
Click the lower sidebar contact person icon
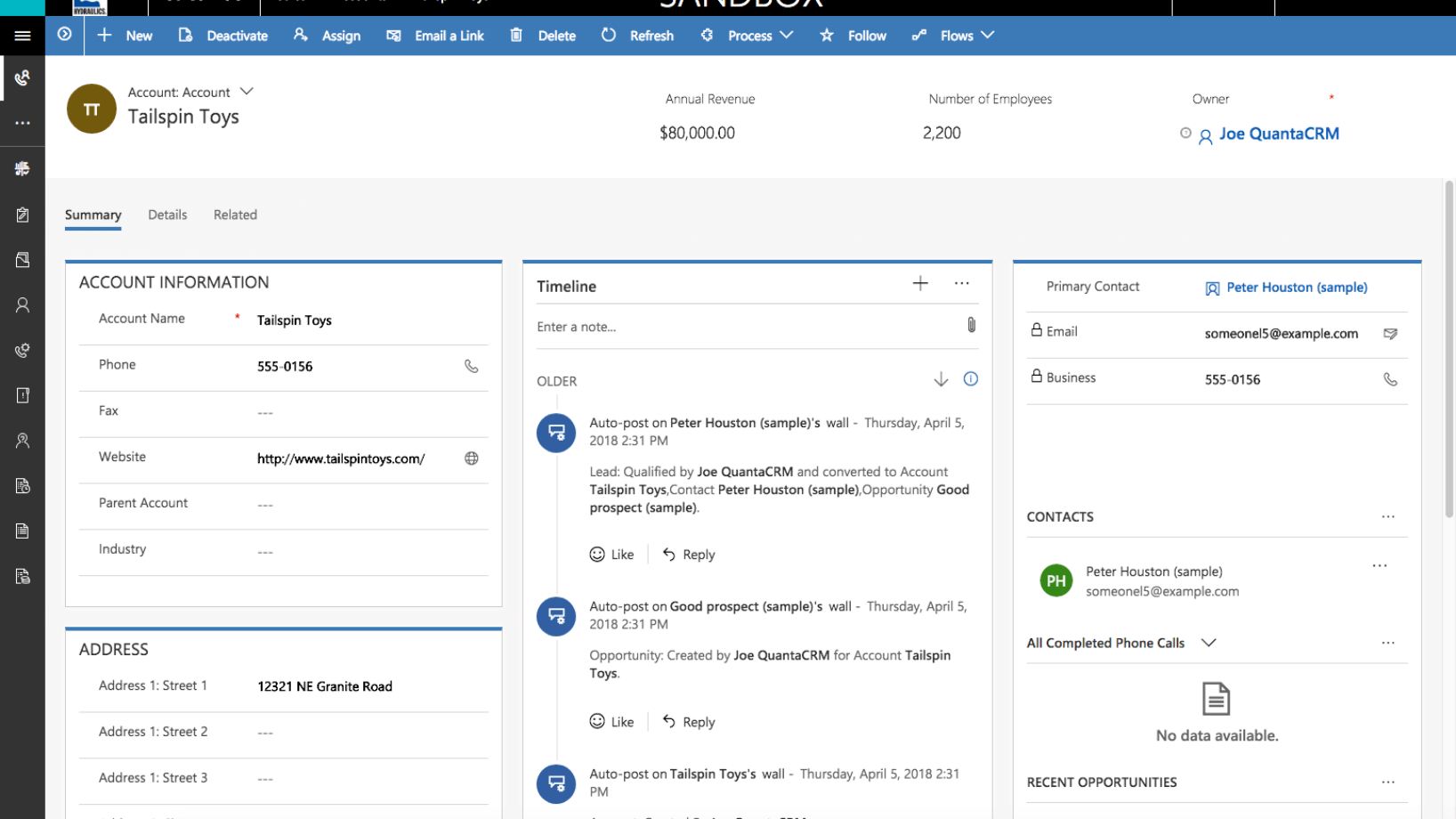(22, 440)
